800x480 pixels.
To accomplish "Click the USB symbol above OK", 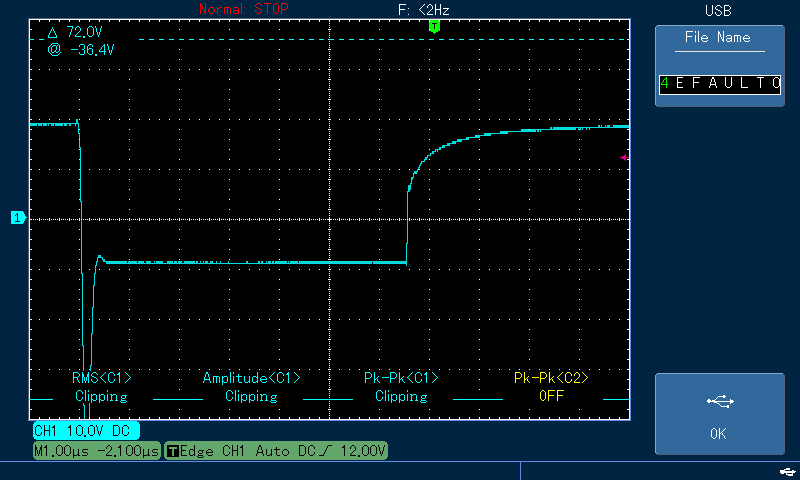I will 720,401.
